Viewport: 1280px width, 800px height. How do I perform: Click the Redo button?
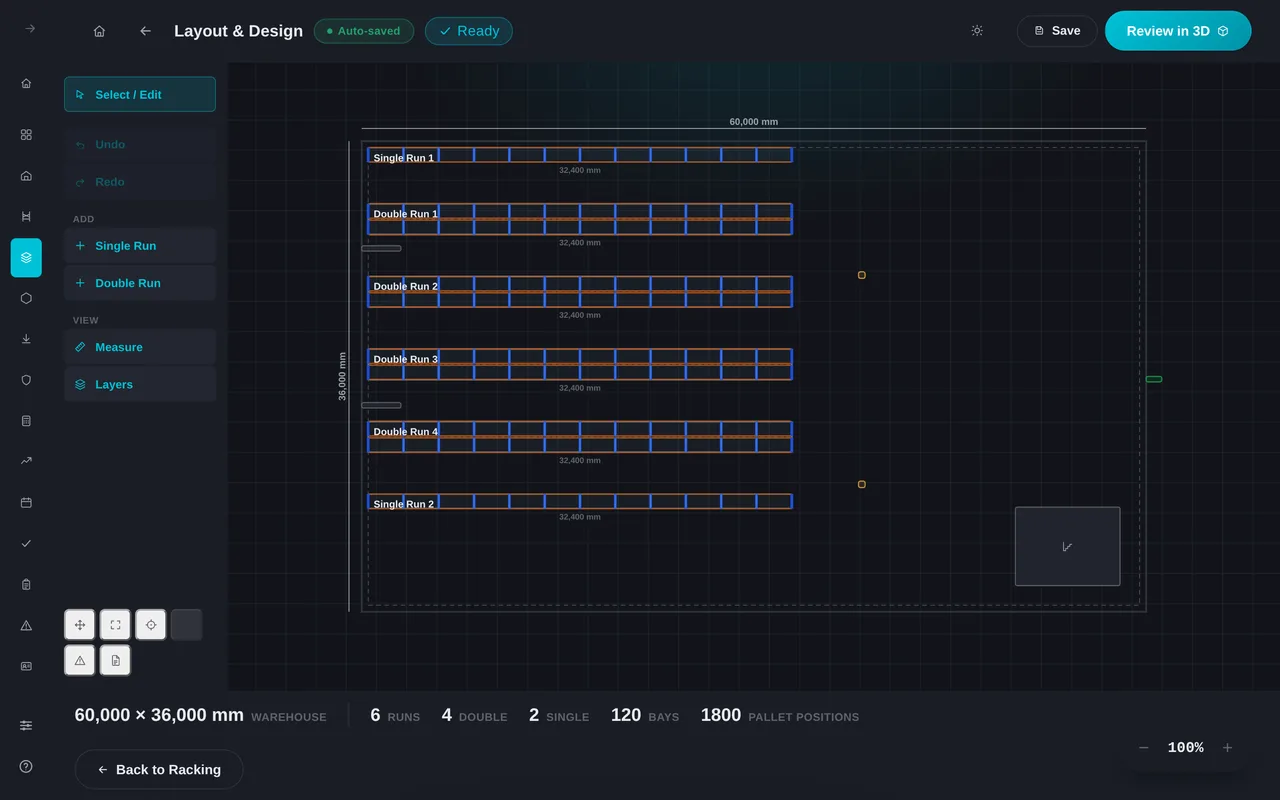click(x=140, y=182)
